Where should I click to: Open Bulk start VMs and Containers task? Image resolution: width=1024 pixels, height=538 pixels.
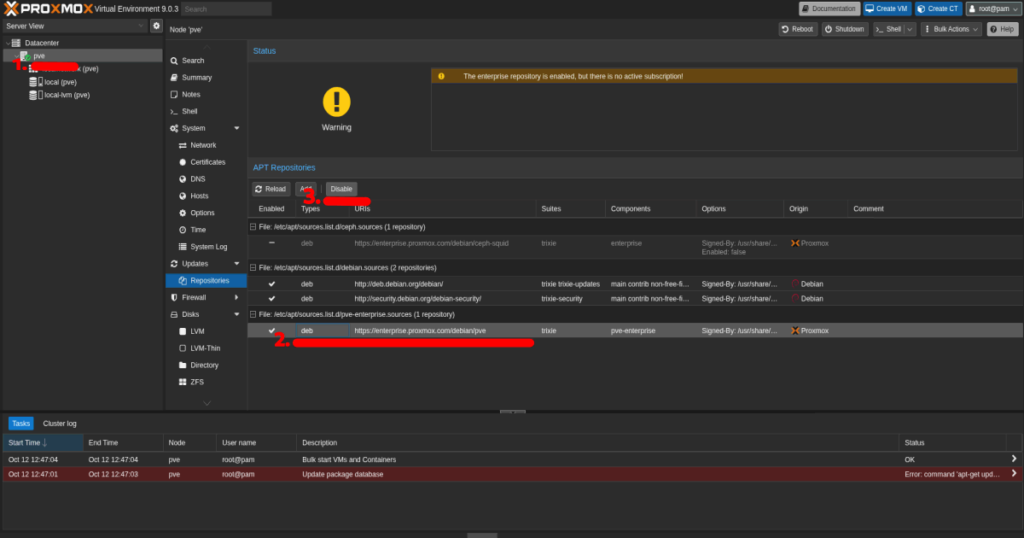[511, 460]
